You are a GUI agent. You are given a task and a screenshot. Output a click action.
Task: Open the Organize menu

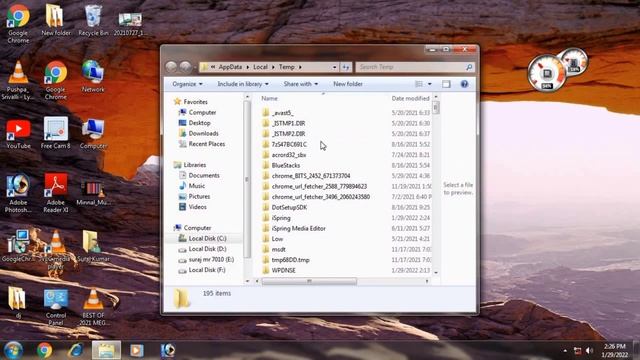click(x=187, y=84)
